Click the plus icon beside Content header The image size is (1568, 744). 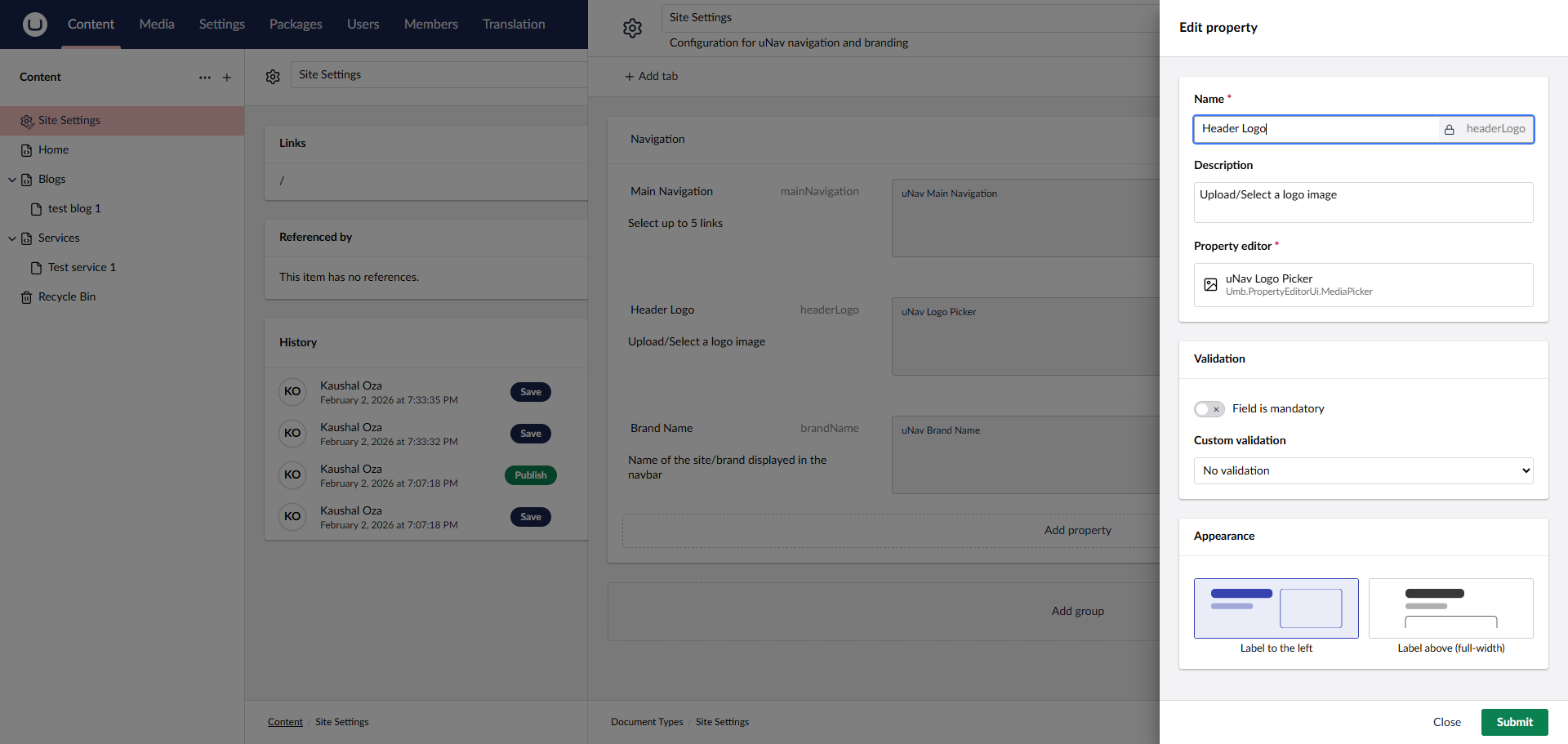click(227, 78)
